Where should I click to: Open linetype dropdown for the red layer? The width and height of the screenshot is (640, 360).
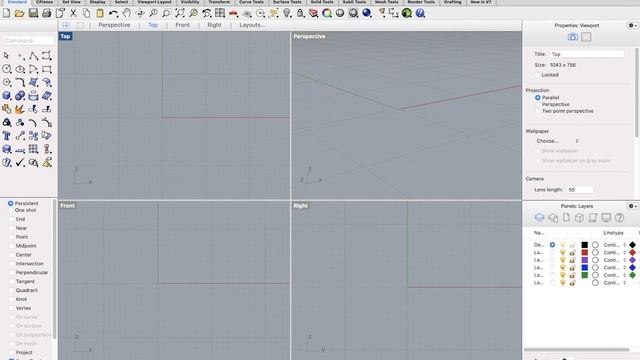pos(615,253)
